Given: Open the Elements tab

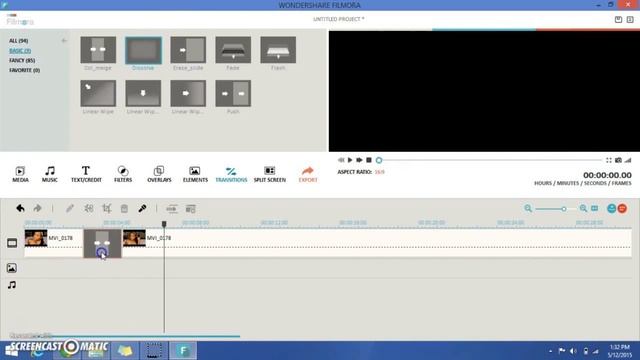Looking at the screenshot, I should (195, 174).
